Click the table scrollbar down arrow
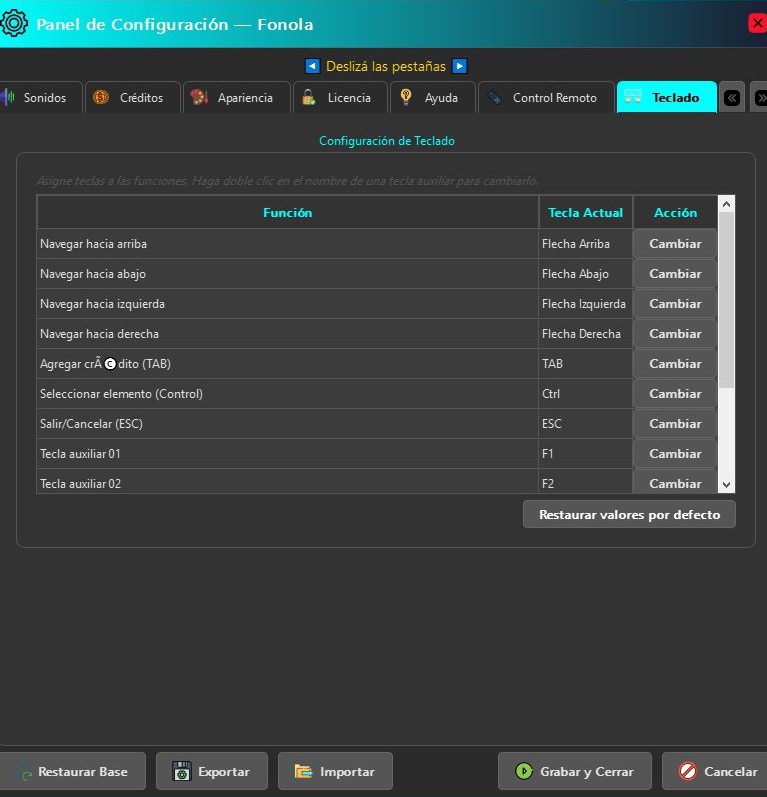Image resolution: width=767 pixels, height=797 pixels. 726,484
